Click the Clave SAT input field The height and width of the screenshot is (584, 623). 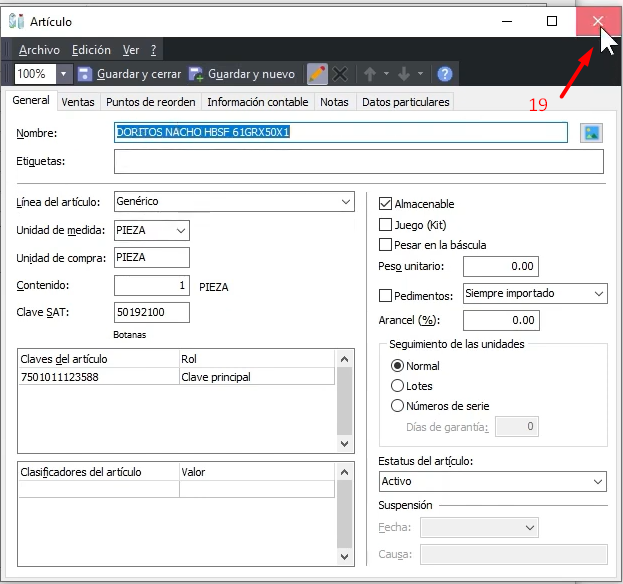152,313
